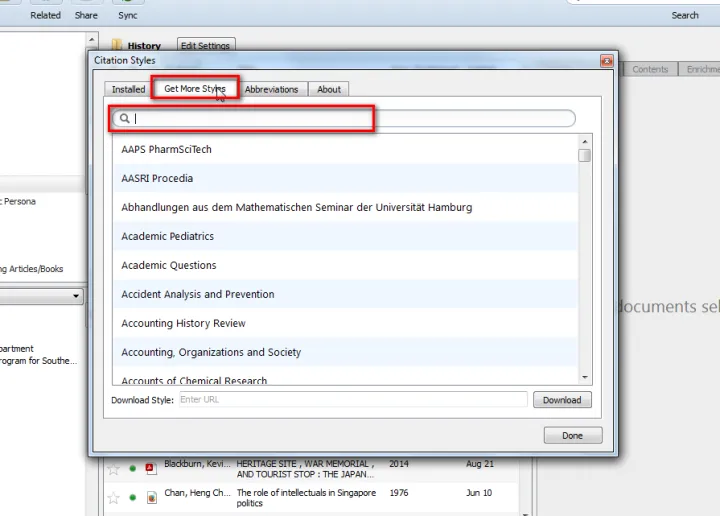Image resolution: width=720 pixels, height=516 pixels.
Task: Select the HERITAGE SITE, WAR MEMORIAL title
Action: [305, 469]
